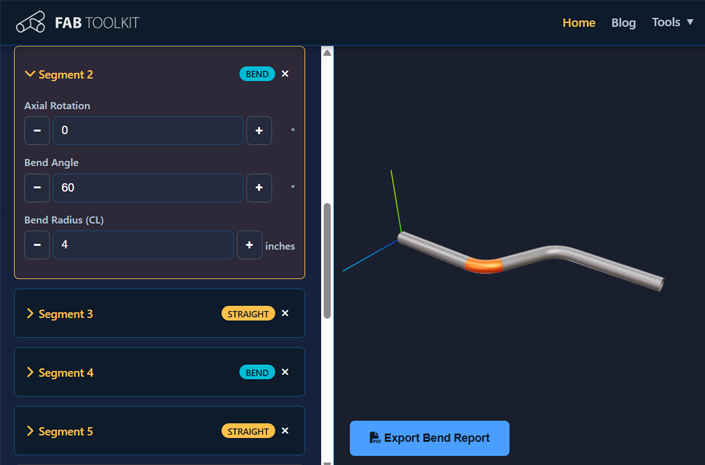Open the Blog link

tap(623, 22)
